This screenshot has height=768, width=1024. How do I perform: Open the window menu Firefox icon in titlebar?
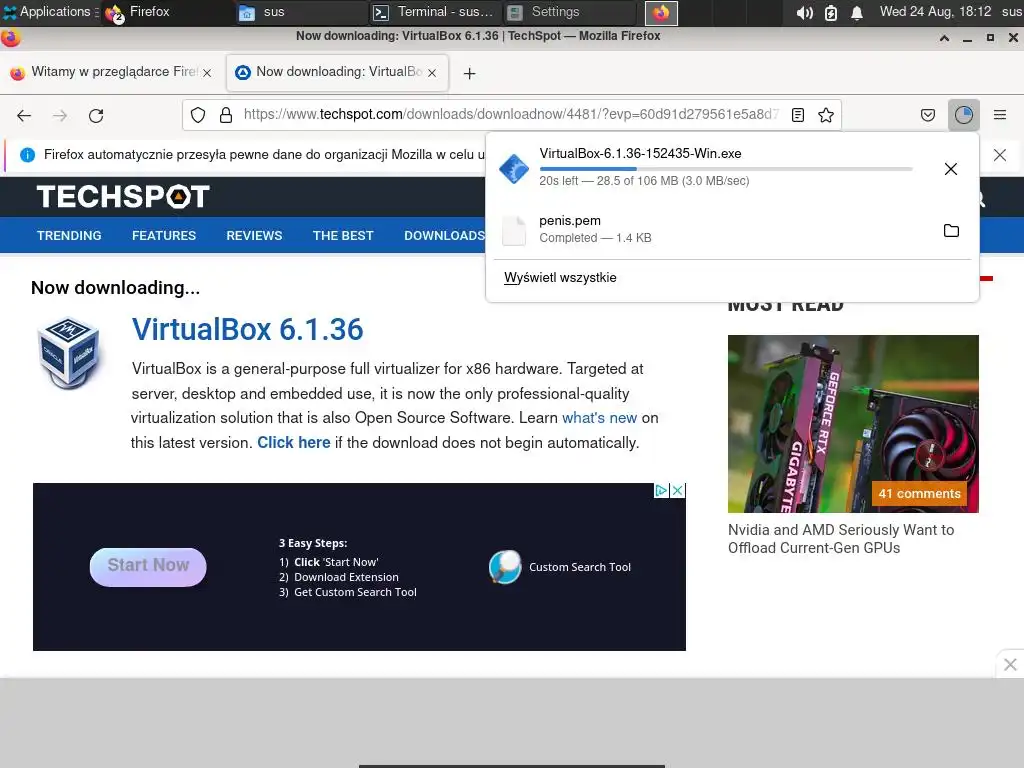tap(10, 37)
